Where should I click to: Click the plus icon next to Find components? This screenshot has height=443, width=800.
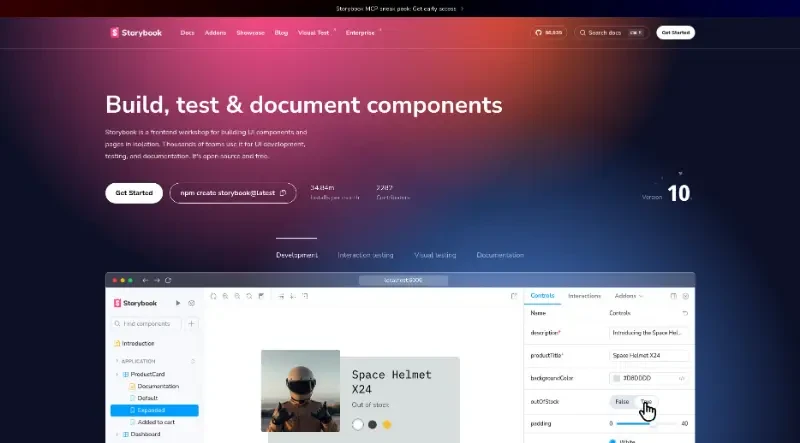tap(192, 323)
